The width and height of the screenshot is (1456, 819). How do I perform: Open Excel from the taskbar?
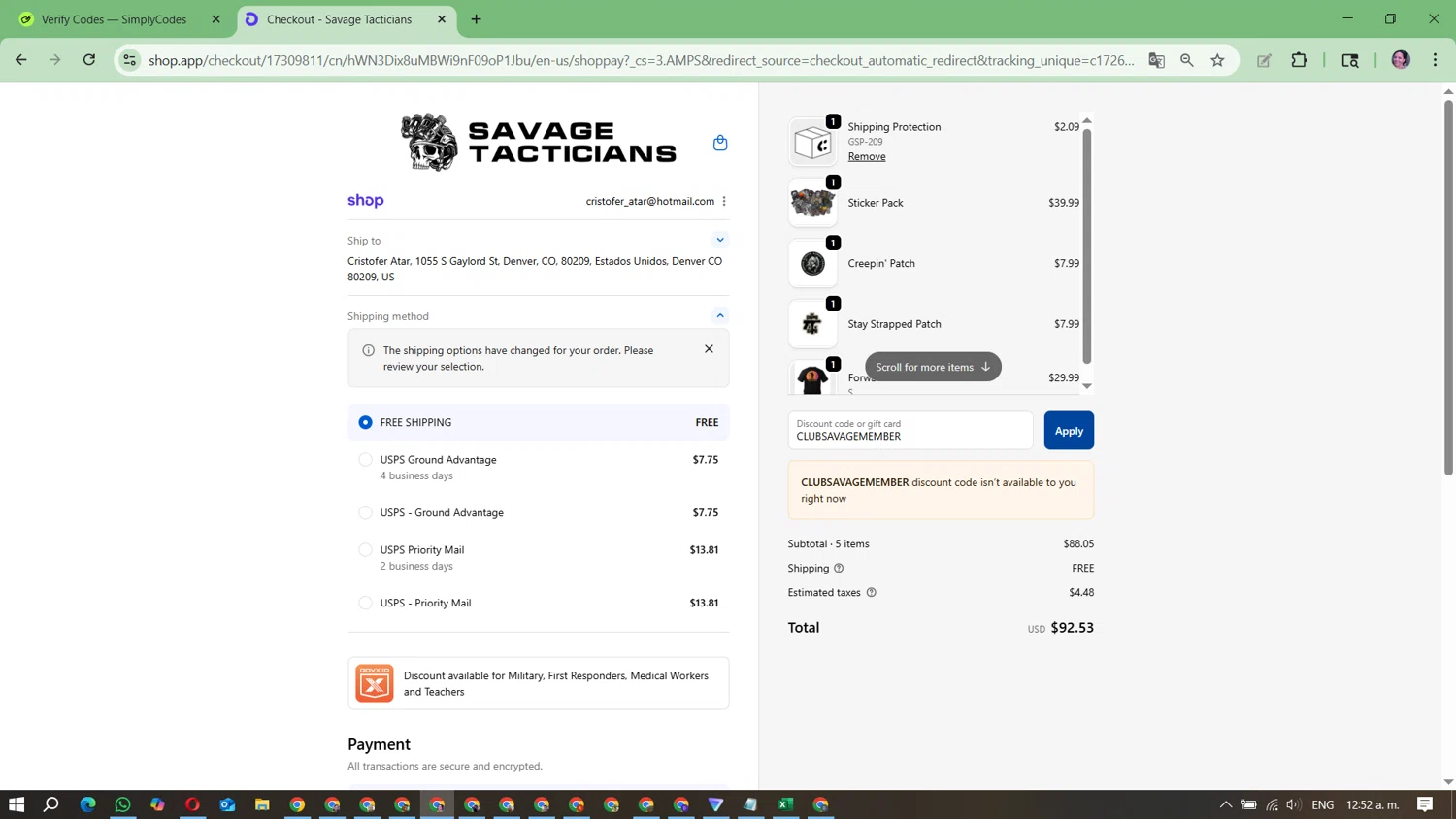(x=785, y=804)
